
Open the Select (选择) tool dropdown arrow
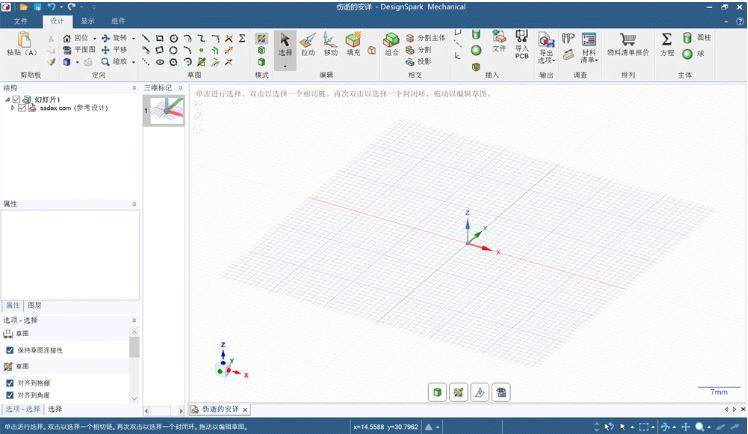pos(285,66)
